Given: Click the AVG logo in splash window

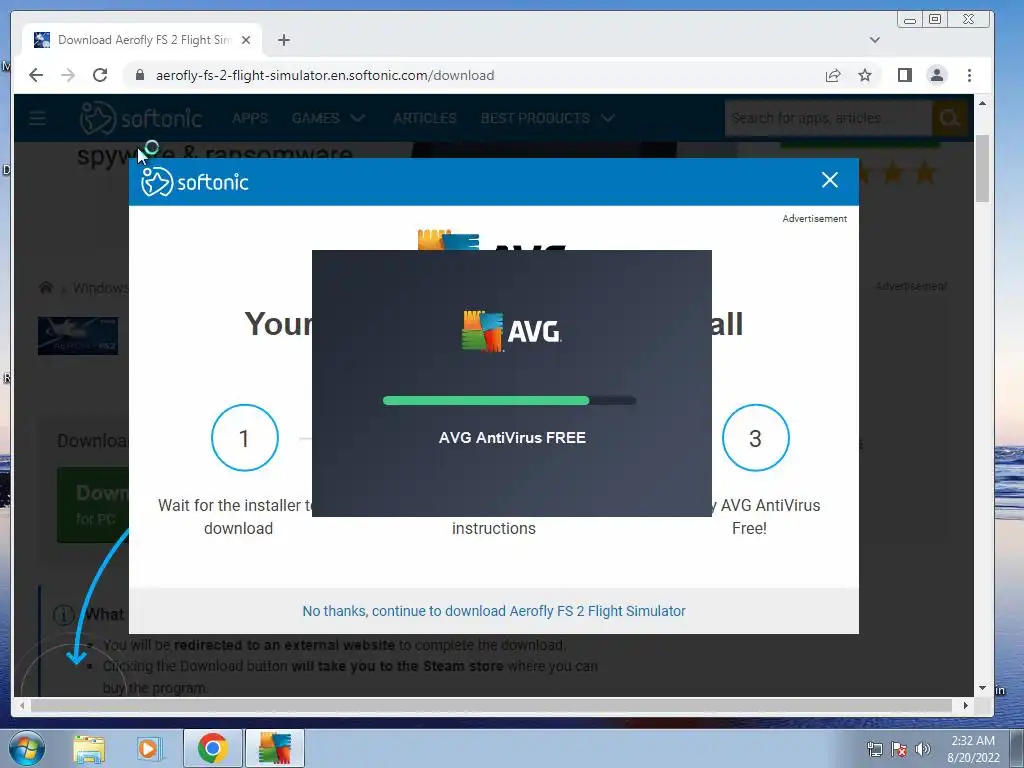Looking at the screenshot, I should (x=511, y=331).
